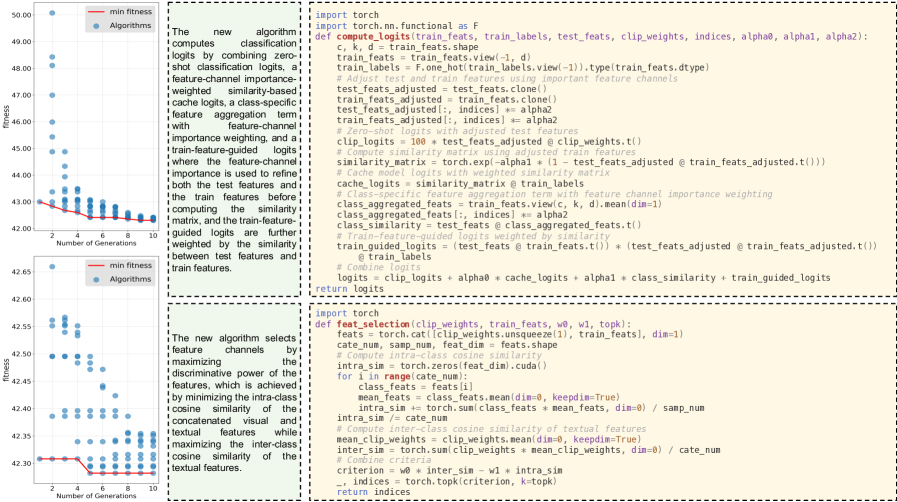This screenshot has height=502, width=897.
Task: Click the 'clip_logits = 100 *' code line
Action: click(x=489, y=141)
